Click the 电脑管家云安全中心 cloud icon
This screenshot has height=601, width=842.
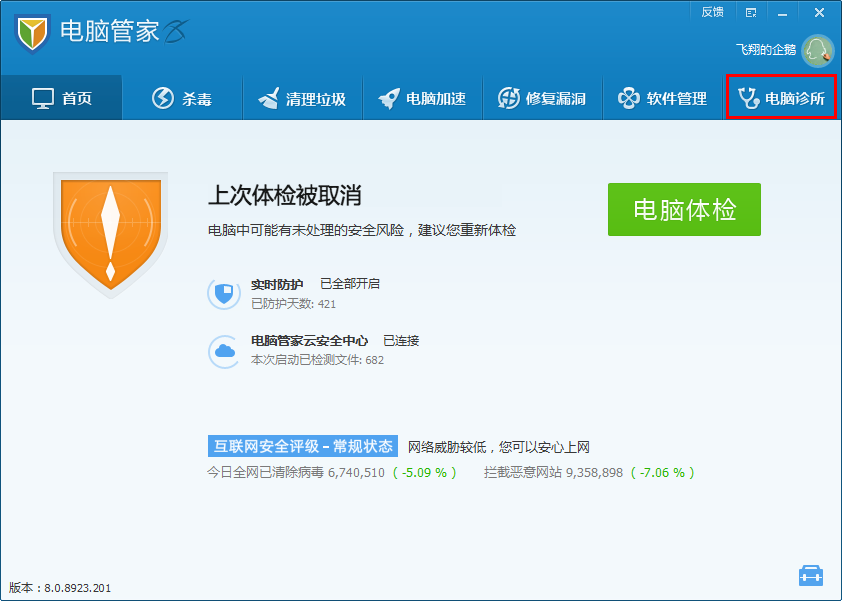[x=224, y=351]
